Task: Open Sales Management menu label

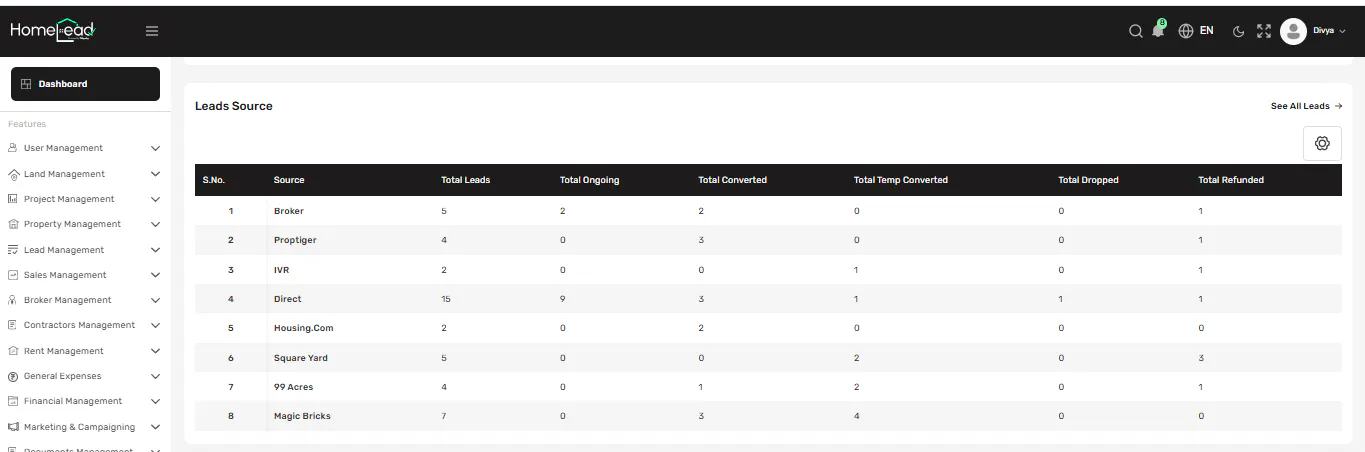Action: pyautogui.click(x=65, y=275)
